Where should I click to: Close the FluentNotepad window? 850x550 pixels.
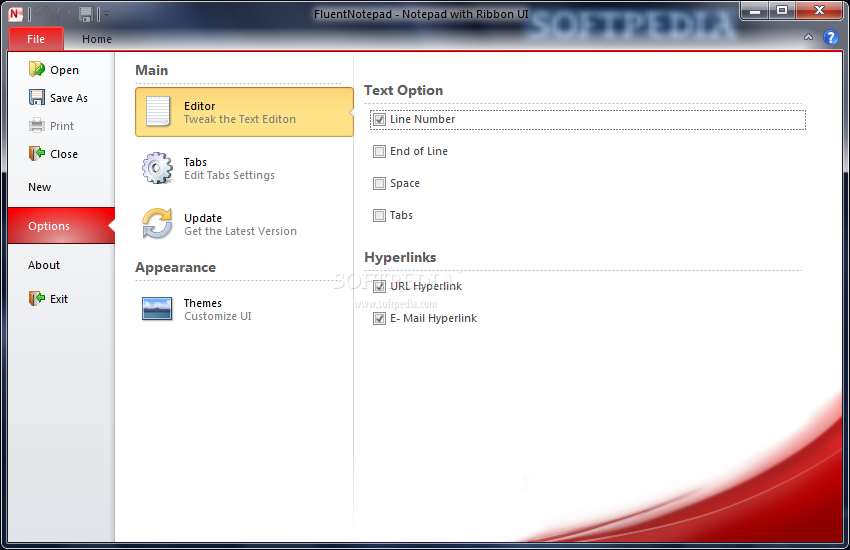(820, 10)
